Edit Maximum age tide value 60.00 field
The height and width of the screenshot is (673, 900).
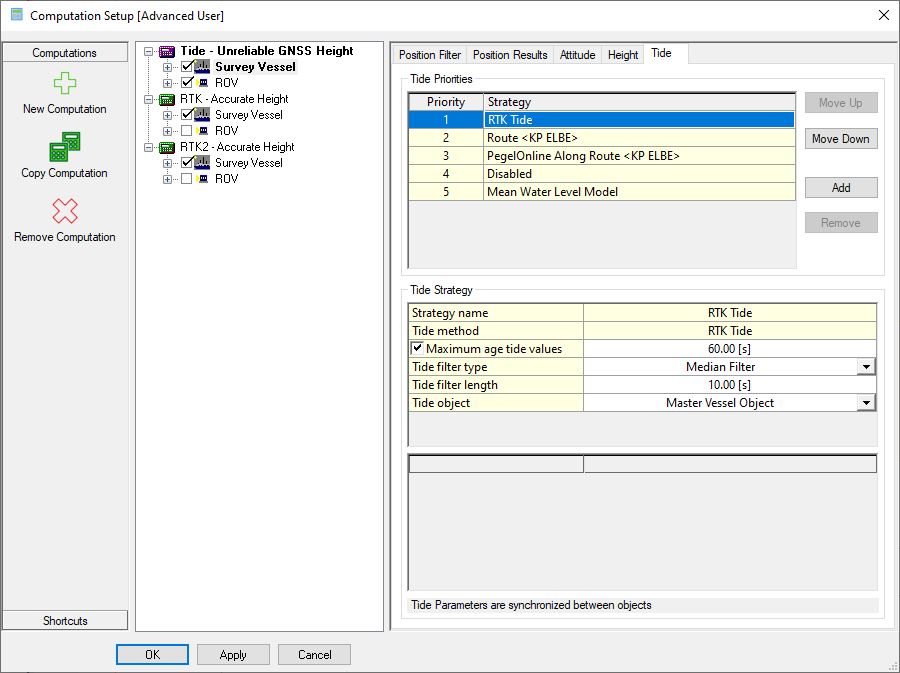(x=730, y=349)
